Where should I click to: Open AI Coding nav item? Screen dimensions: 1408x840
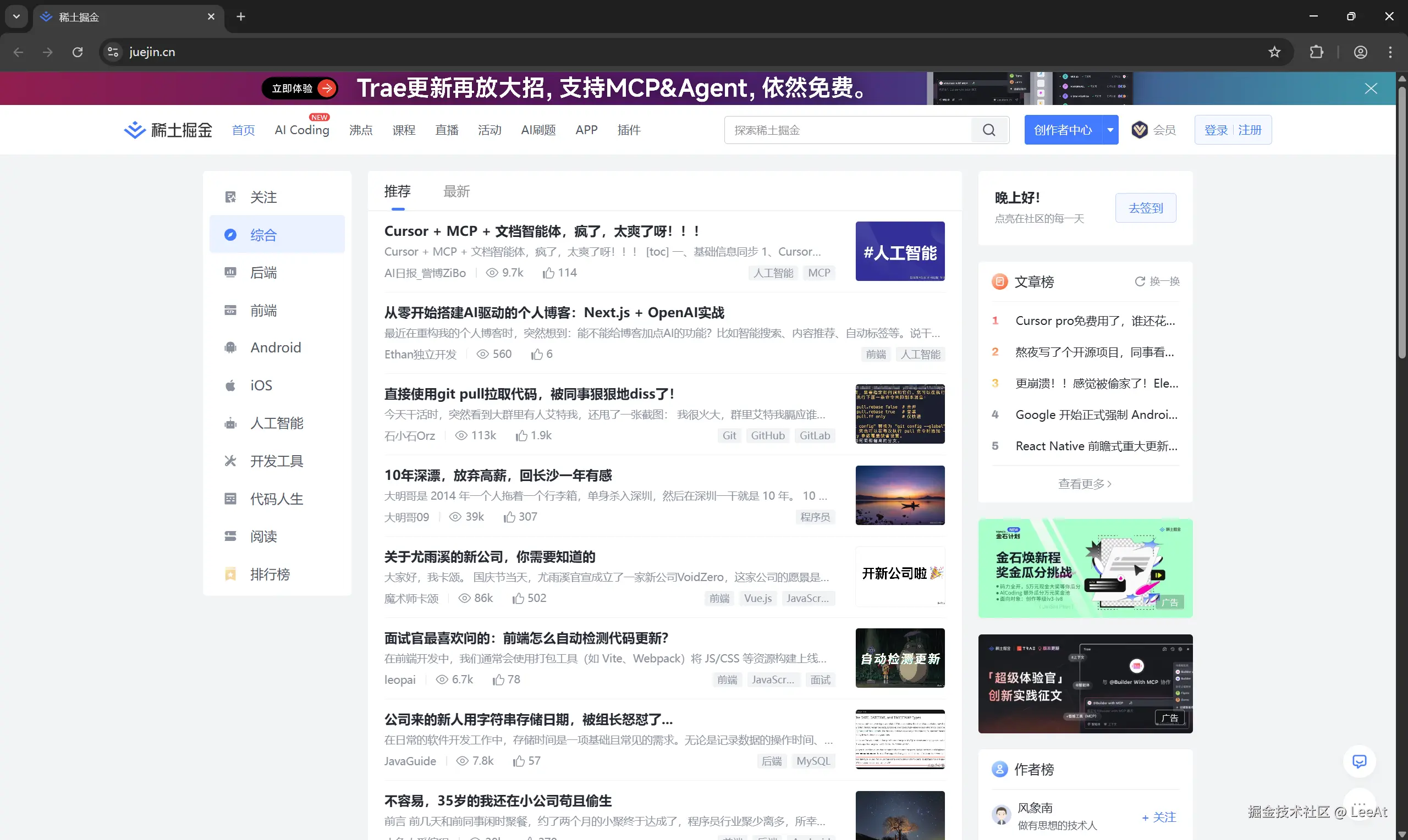302,130
